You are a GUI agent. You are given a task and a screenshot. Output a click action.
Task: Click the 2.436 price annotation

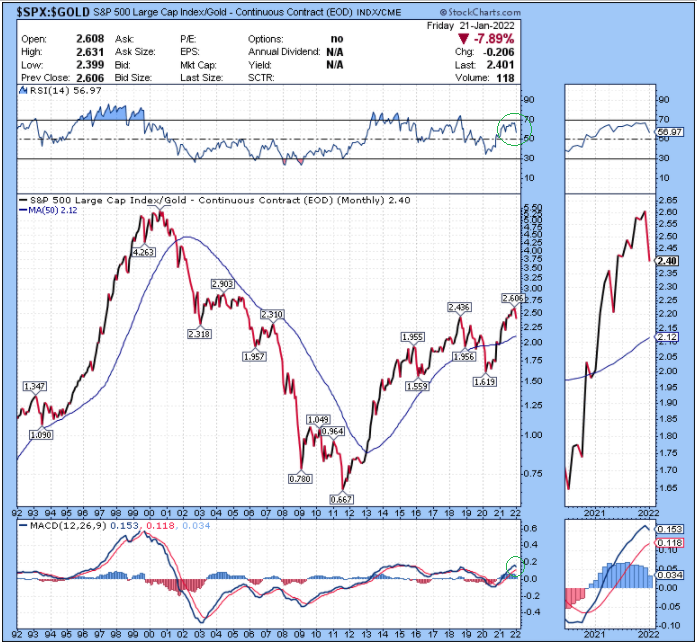(459, 307)
